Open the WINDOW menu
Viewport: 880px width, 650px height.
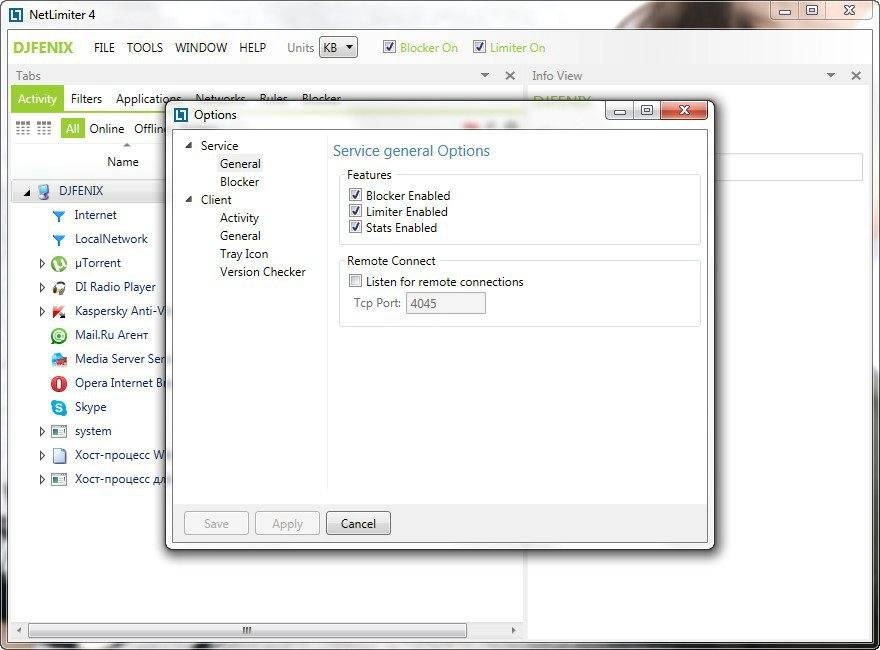[x=201, y=48]
